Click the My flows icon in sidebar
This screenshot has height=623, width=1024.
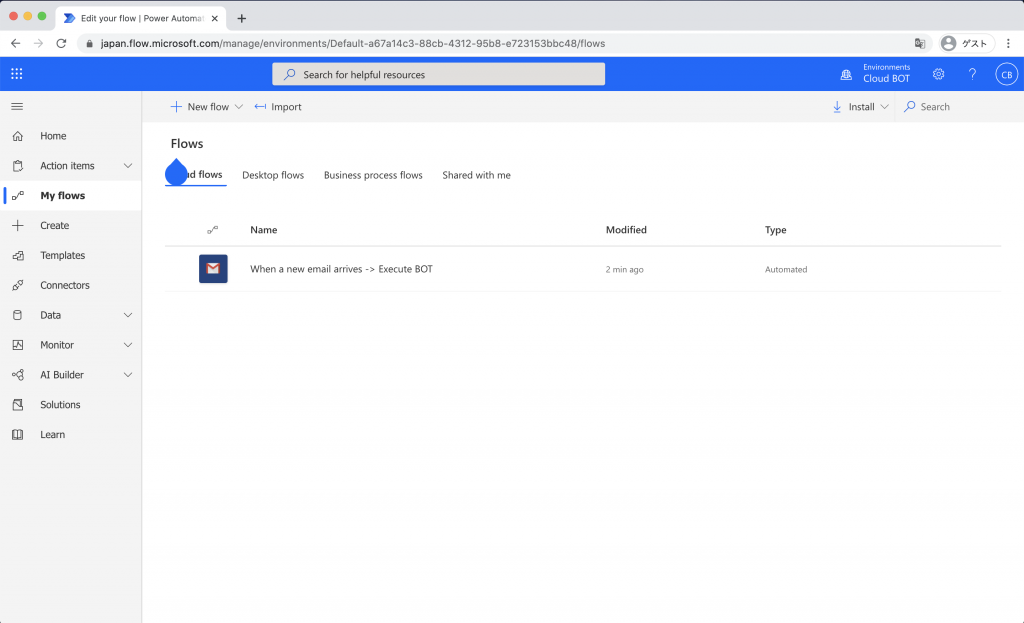tap(18, 195)
